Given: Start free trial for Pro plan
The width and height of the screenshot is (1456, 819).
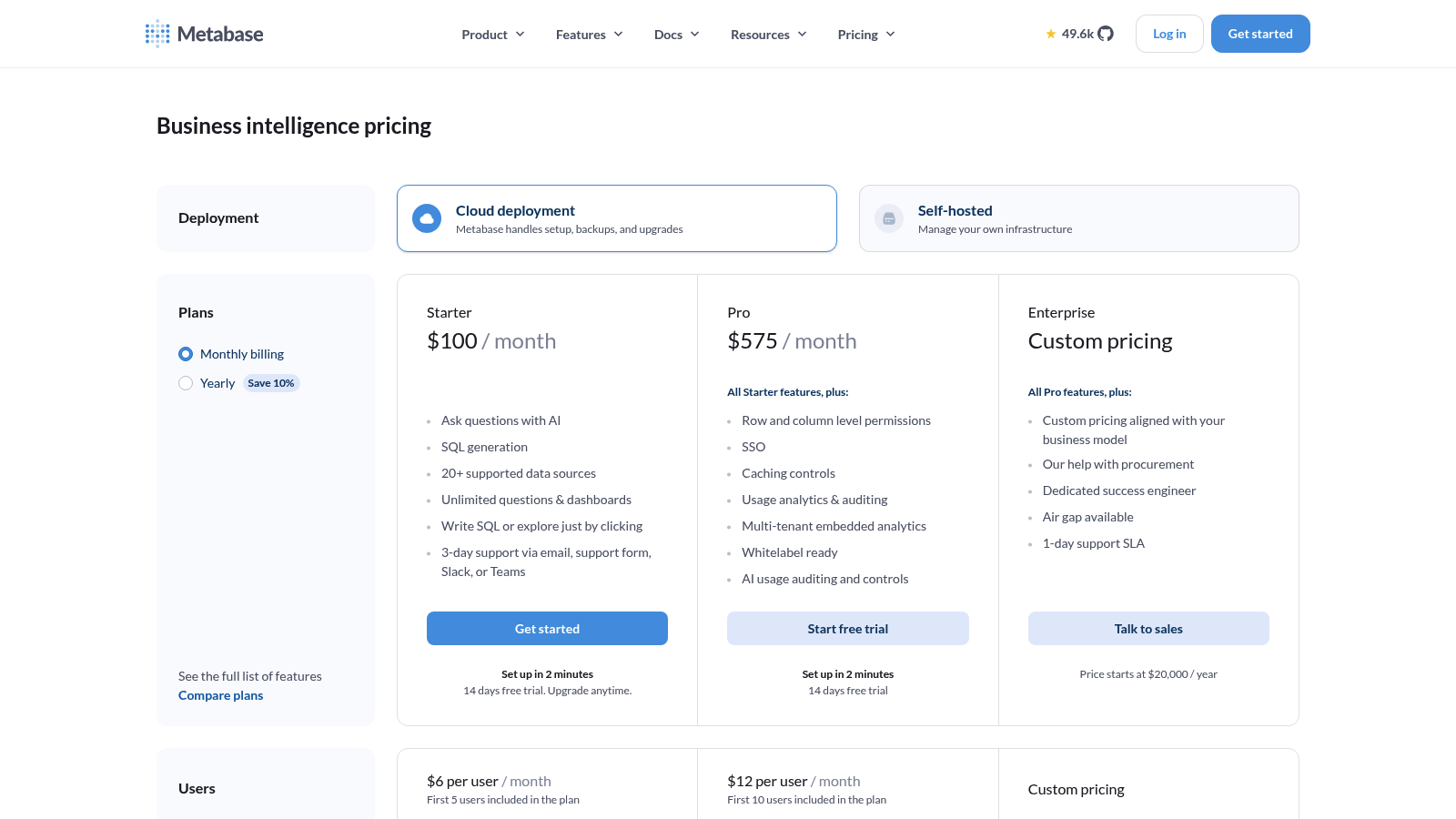Looking at the screenshot, I should (848, 629).
